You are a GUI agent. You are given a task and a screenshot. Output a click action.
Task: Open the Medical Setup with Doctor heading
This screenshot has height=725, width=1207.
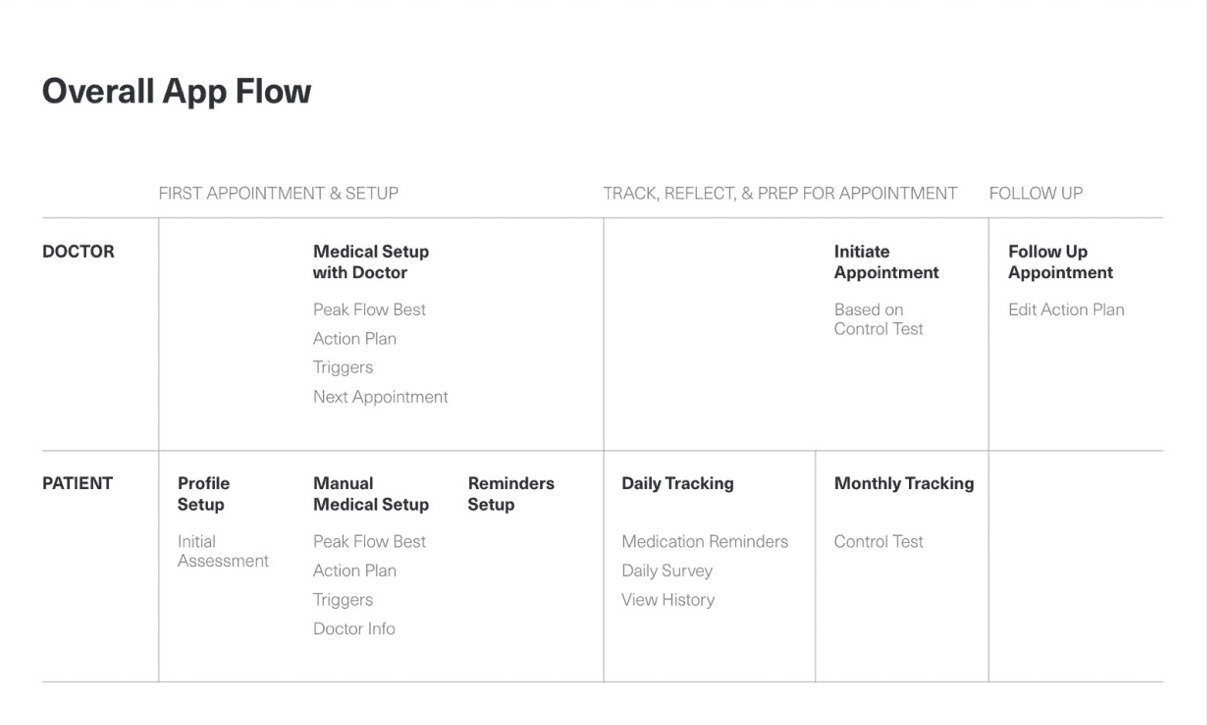point(371,262)
